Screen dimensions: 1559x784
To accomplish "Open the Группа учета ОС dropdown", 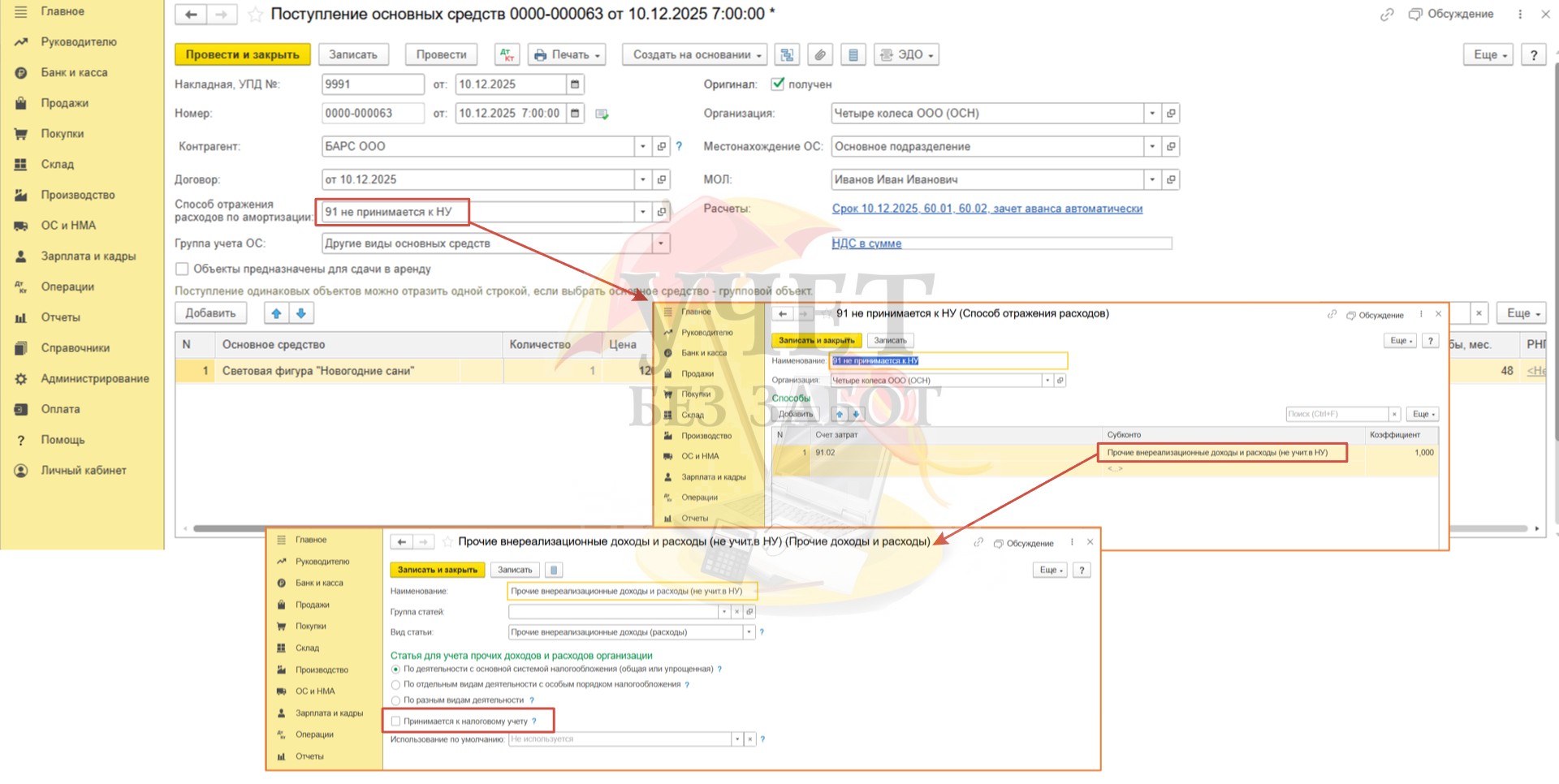I will 660,243.
